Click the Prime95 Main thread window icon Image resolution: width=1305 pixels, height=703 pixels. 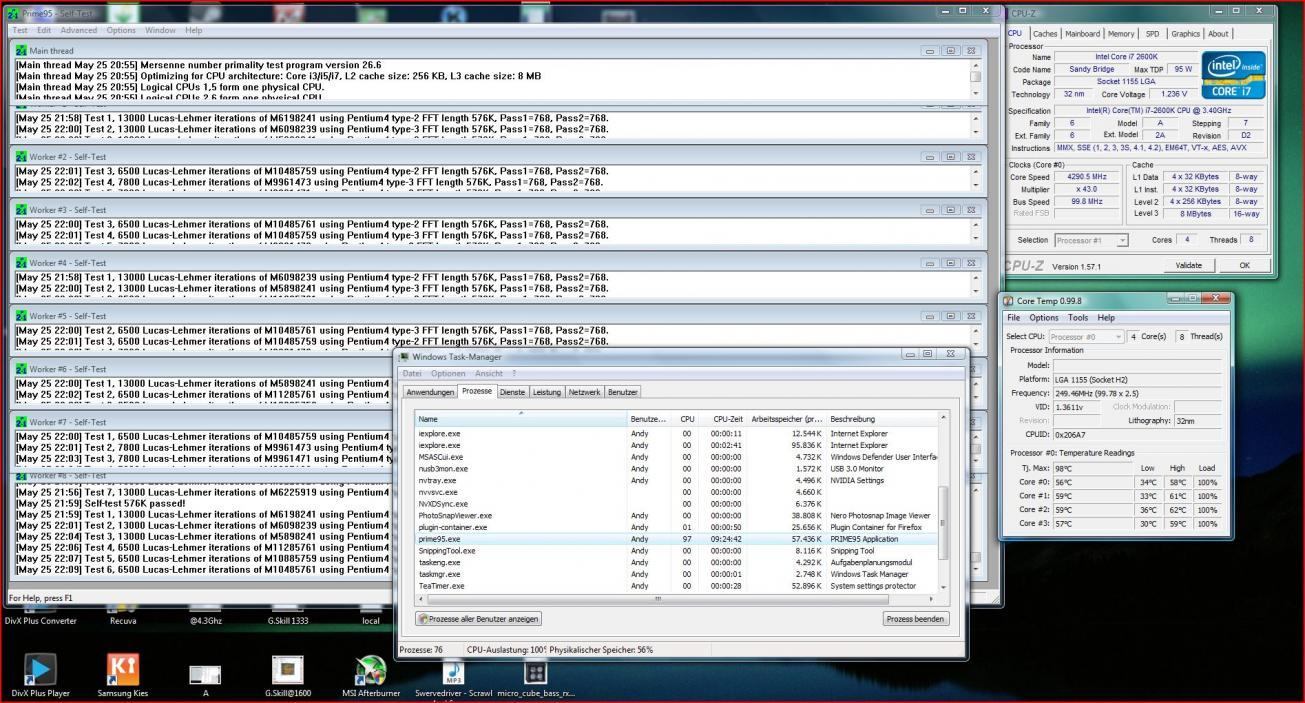21,50
